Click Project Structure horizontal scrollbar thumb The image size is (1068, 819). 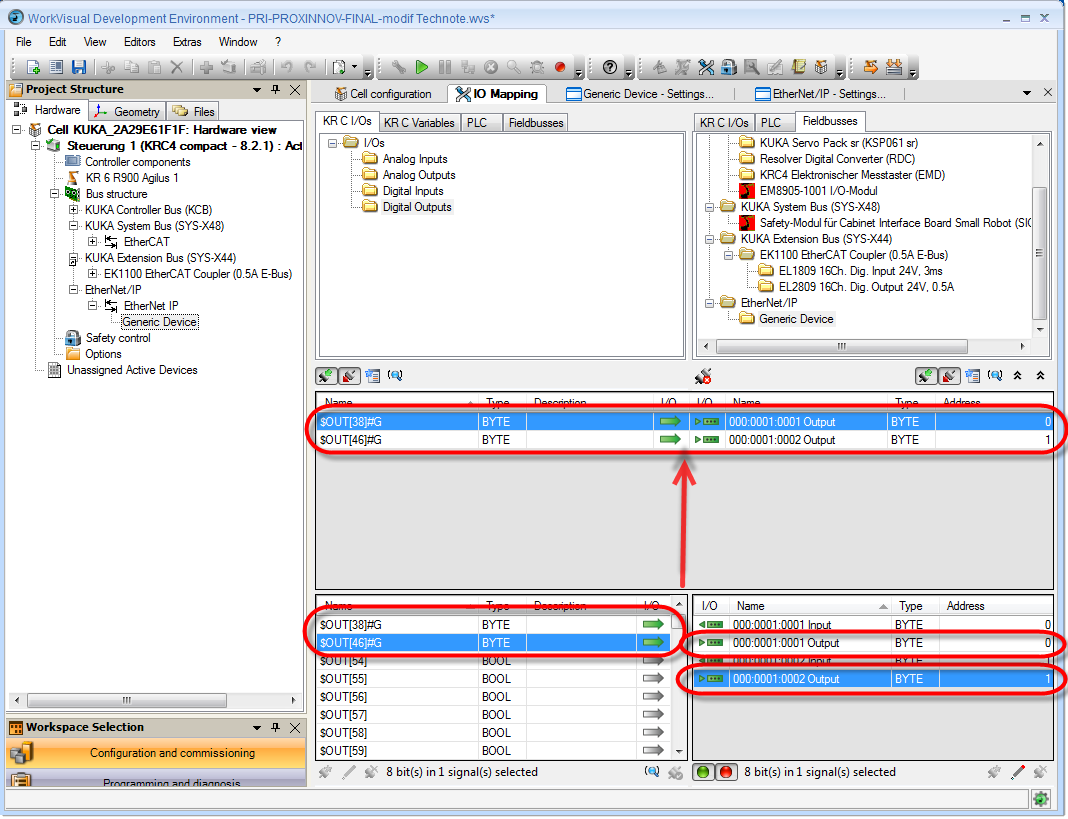[127, 700]
